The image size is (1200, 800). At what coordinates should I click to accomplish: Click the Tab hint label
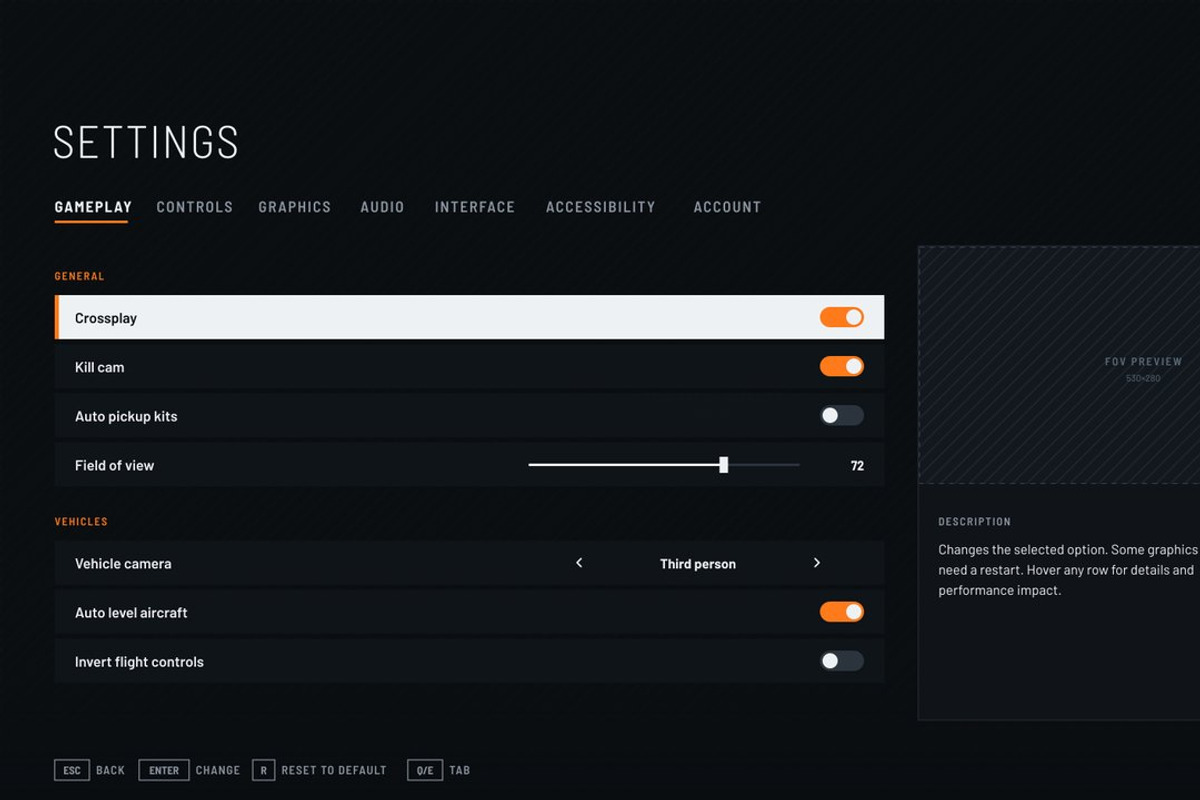click(459, 770)
